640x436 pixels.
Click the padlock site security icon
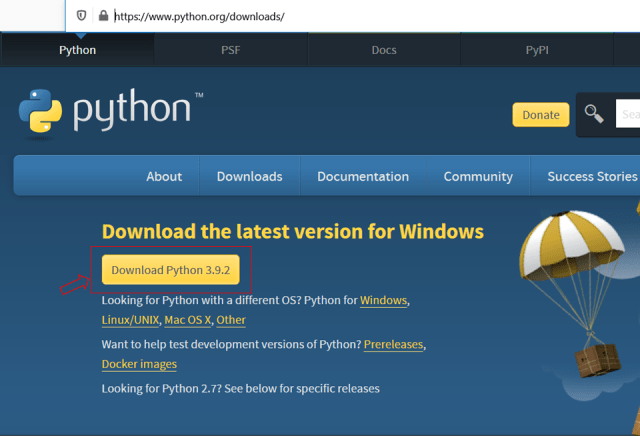102,16
